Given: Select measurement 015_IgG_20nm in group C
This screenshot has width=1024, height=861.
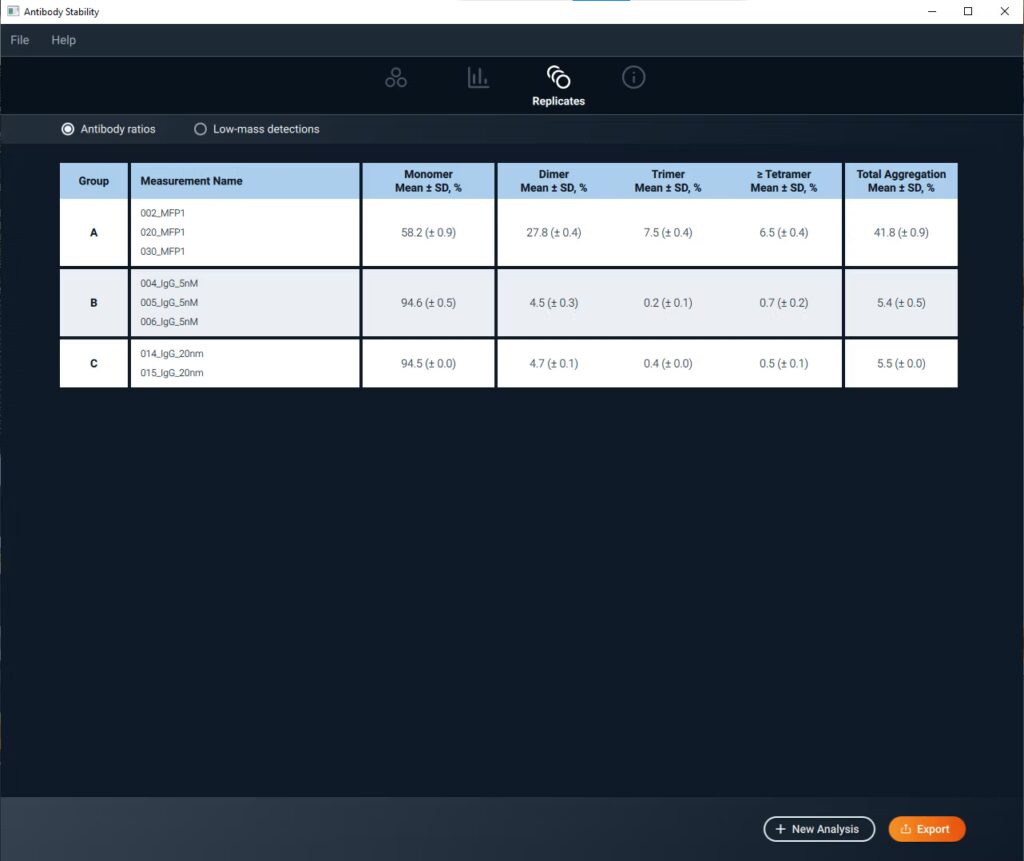Looking at the screenshot, I should click(x=172, y=373).
